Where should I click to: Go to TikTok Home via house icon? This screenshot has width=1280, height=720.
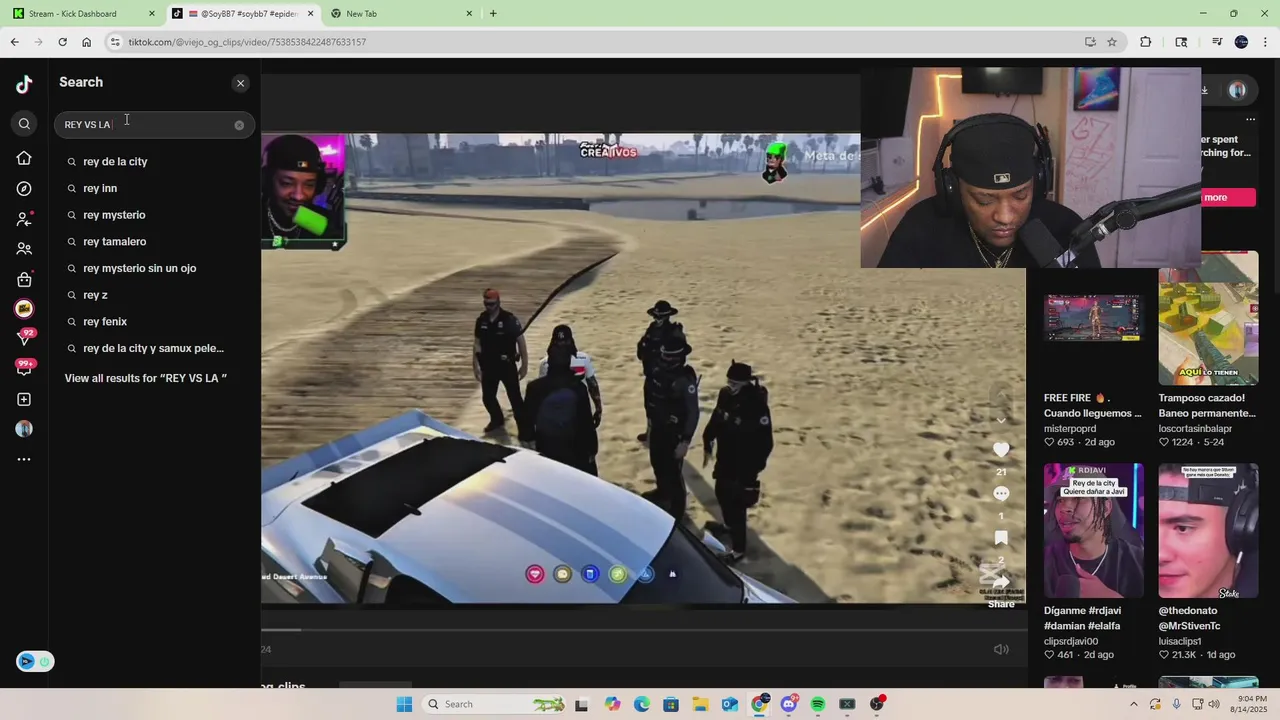click(x=24, y=158)
